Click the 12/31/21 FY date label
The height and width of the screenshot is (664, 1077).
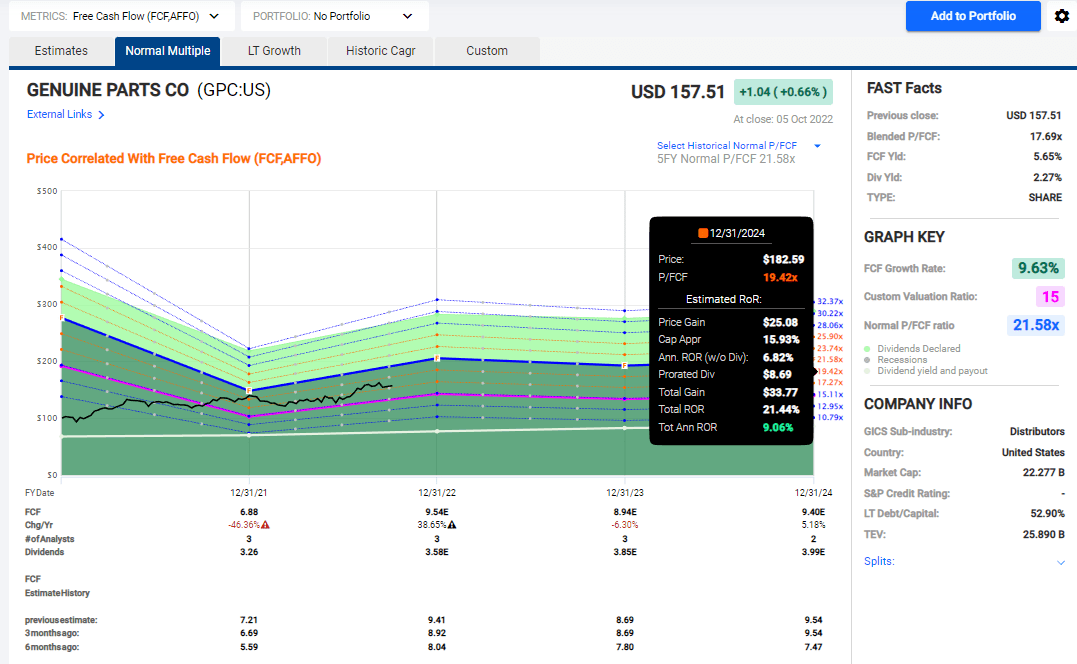249,493
